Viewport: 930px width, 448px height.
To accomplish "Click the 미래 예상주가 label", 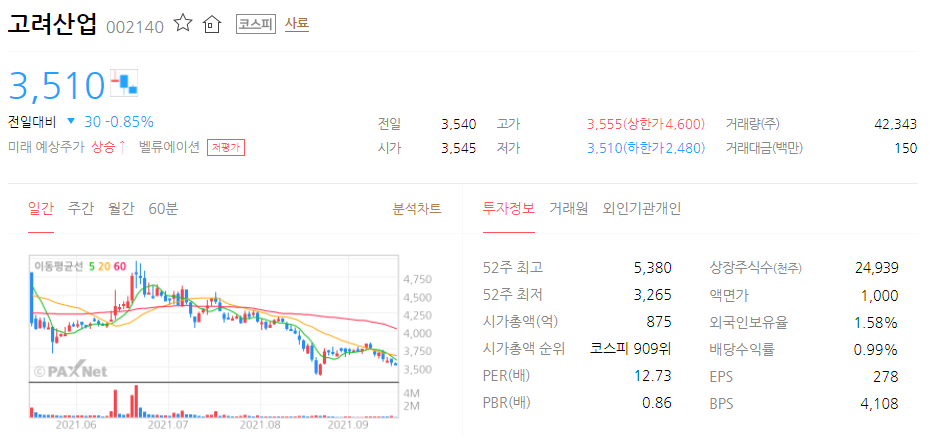I will click(47, 147).
